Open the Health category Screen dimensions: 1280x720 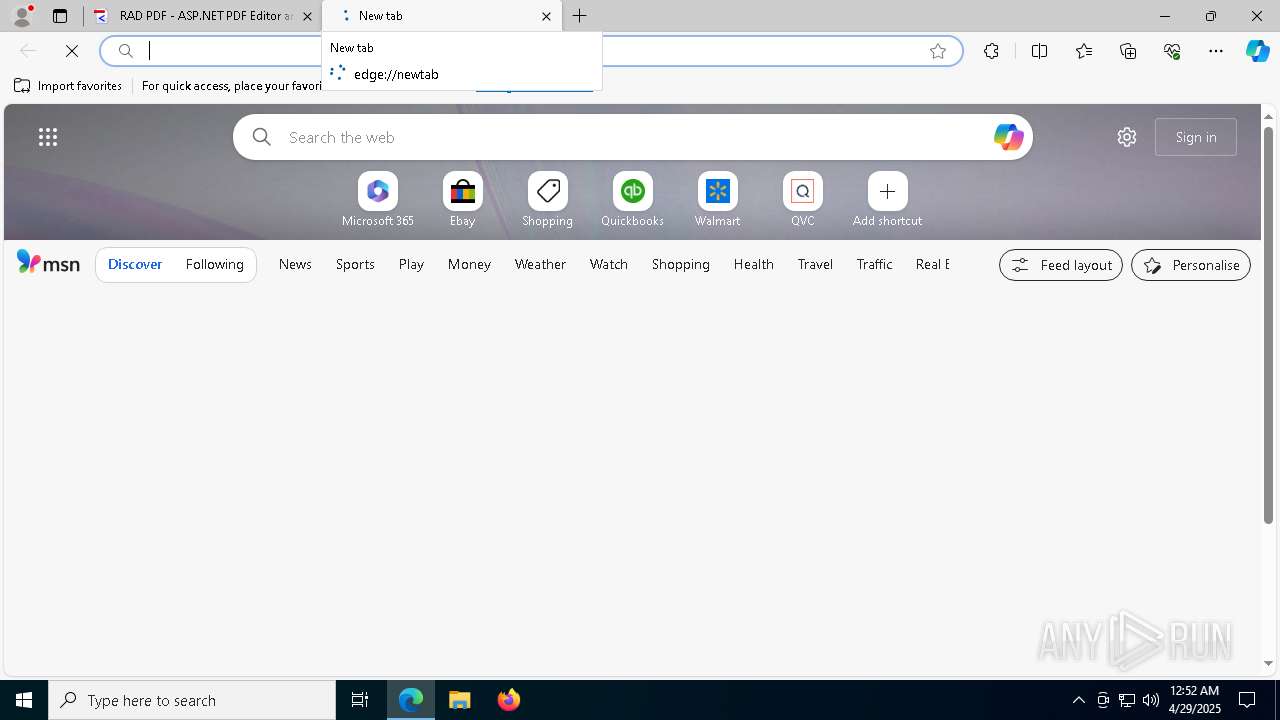(x=754, y=264)
